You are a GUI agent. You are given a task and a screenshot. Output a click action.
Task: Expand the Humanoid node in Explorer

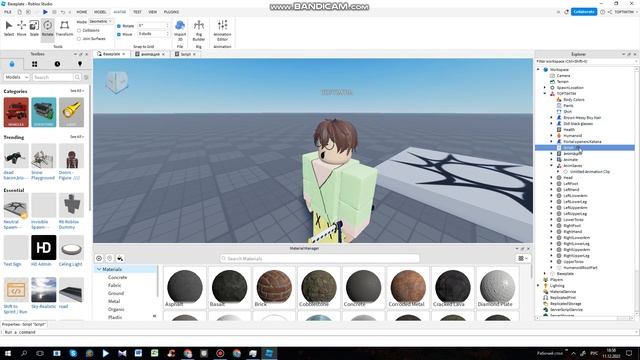(x=551, y=136)
